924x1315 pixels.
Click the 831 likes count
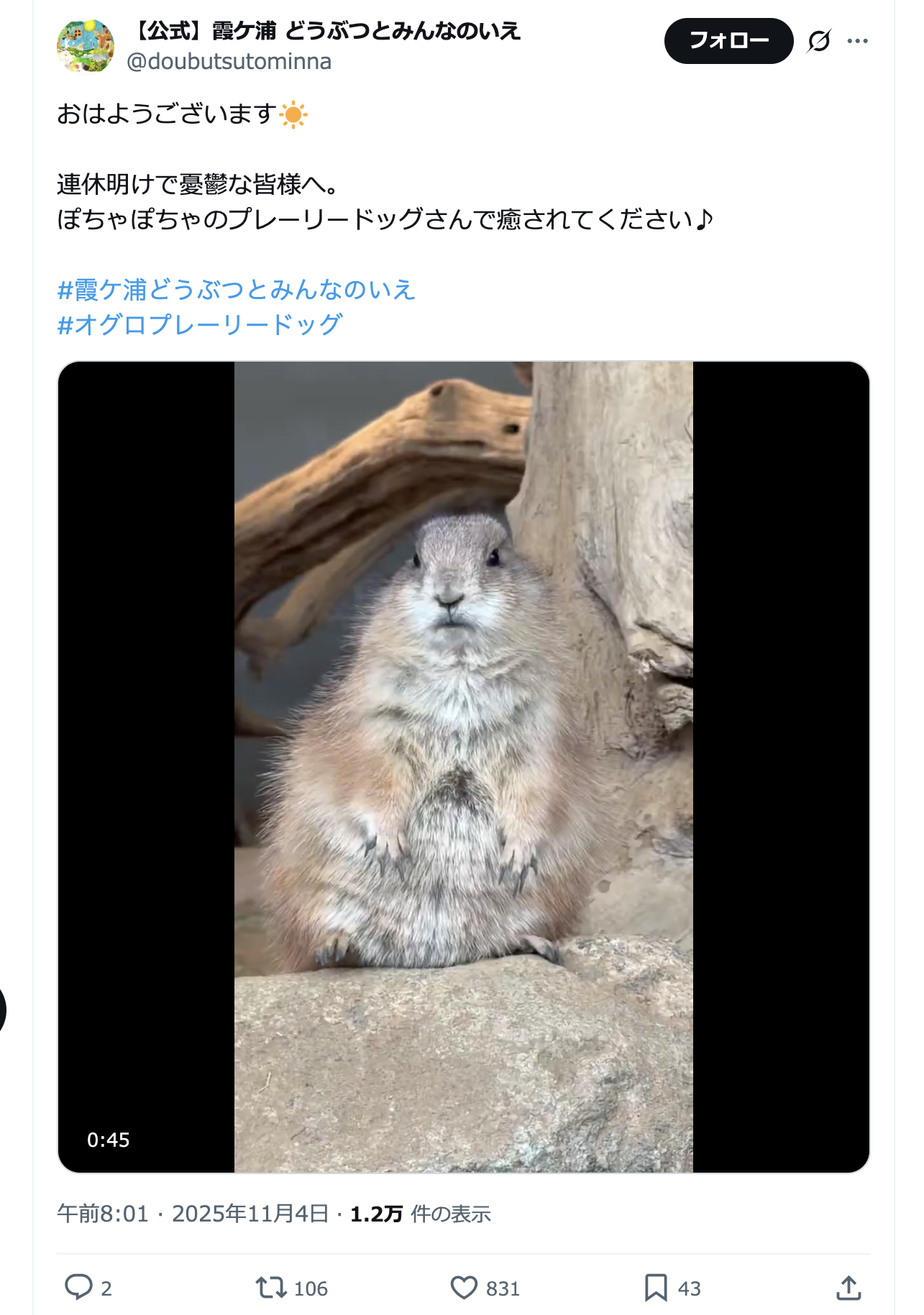coord(503,1288)
